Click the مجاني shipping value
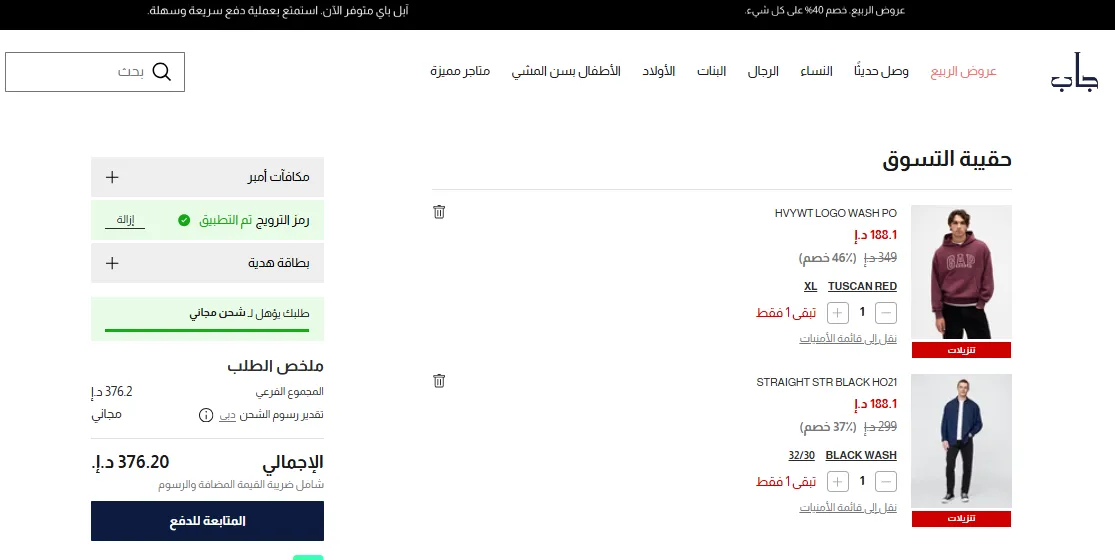The width and height of the screenshot is (1115, 560). point(107,414)
